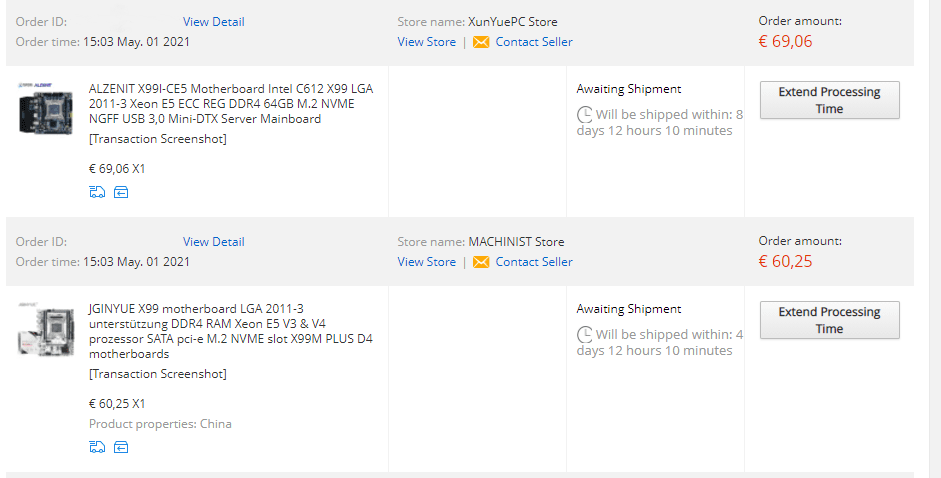
Task: Click clock icon in ALZENIT shipment status
Action: pyautogui.click(x=585, y=114)
